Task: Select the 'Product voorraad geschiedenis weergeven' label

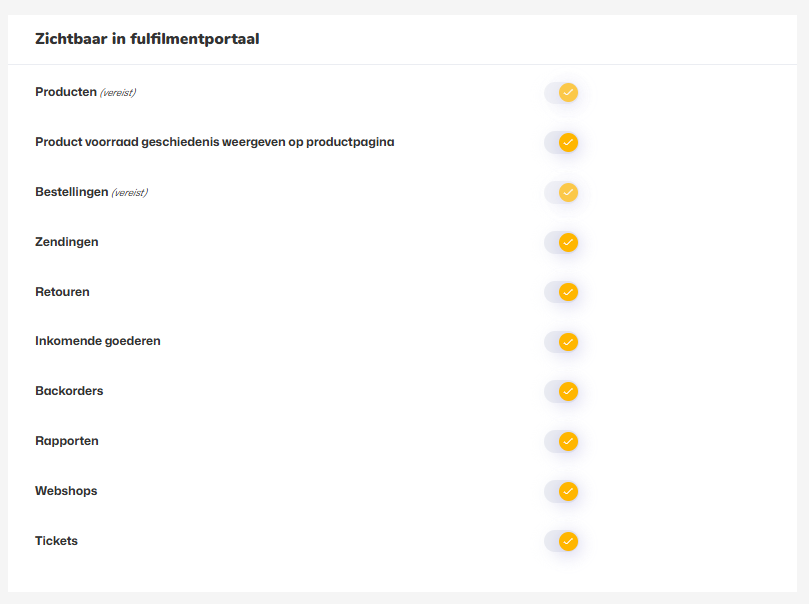Action: coord(214,142)
